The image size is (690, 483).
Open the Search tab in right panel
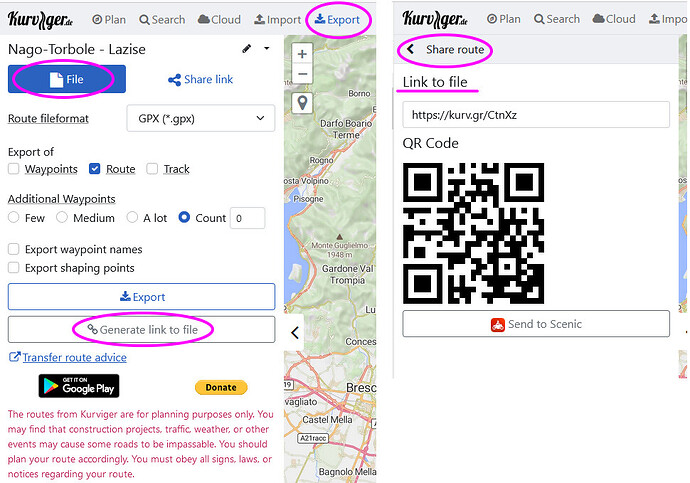(557, 19)
